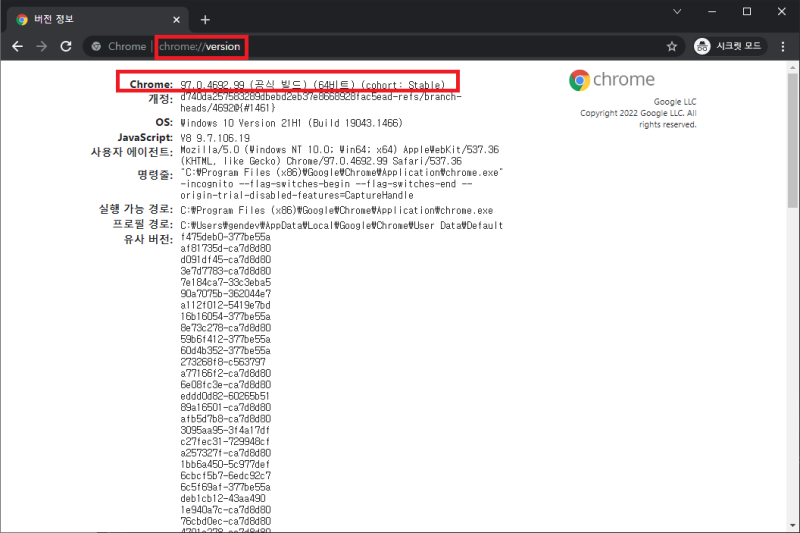Click the Chrome site info chip

[x=119, y=46]
